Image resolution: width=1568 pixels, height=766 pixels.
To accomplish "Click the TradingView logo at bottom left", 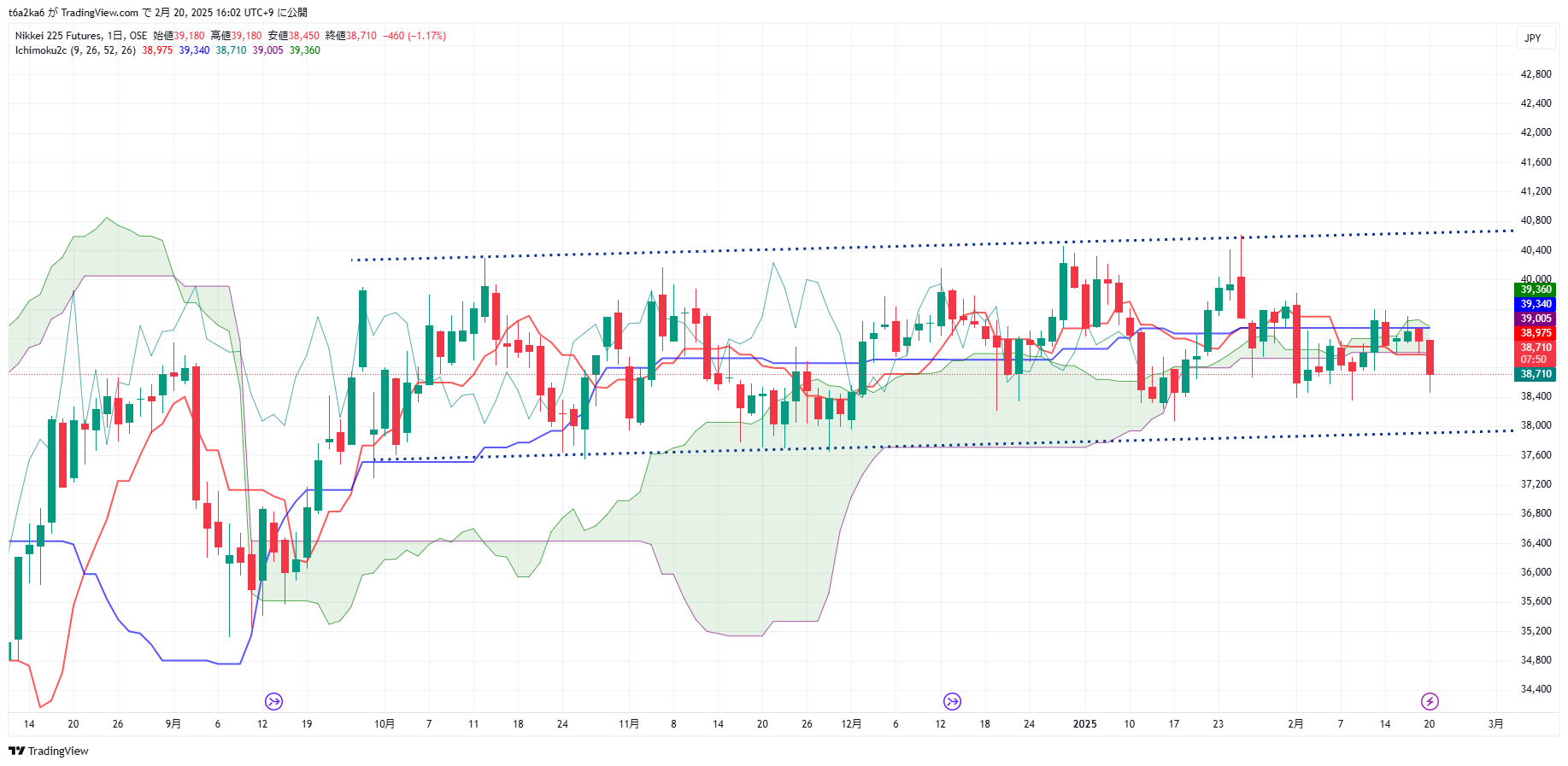I will click(x=49, y=751).
